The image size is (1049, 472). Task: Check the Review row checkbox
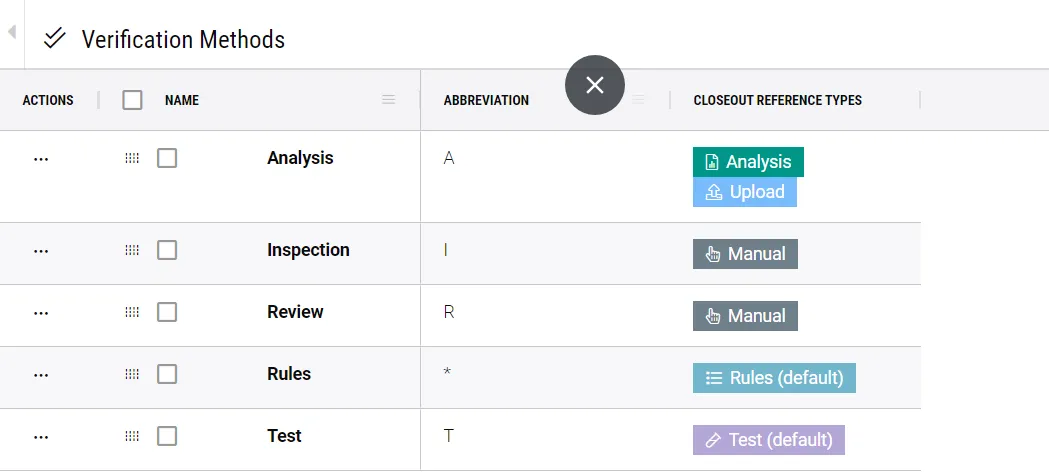(167, 312)
